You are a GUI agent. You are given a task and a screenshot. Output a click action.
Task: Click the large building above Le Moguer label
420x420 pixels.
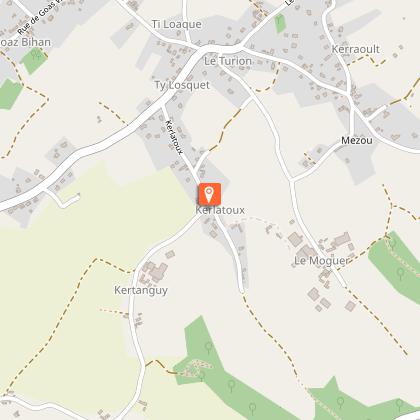pyautogui.click(x=340, y=241)
